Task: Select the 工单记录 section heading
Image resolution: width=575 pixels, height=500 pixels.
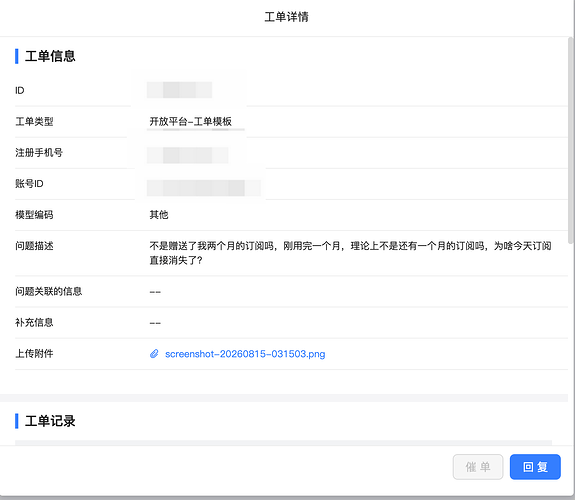Action: [x=50, y=421]
